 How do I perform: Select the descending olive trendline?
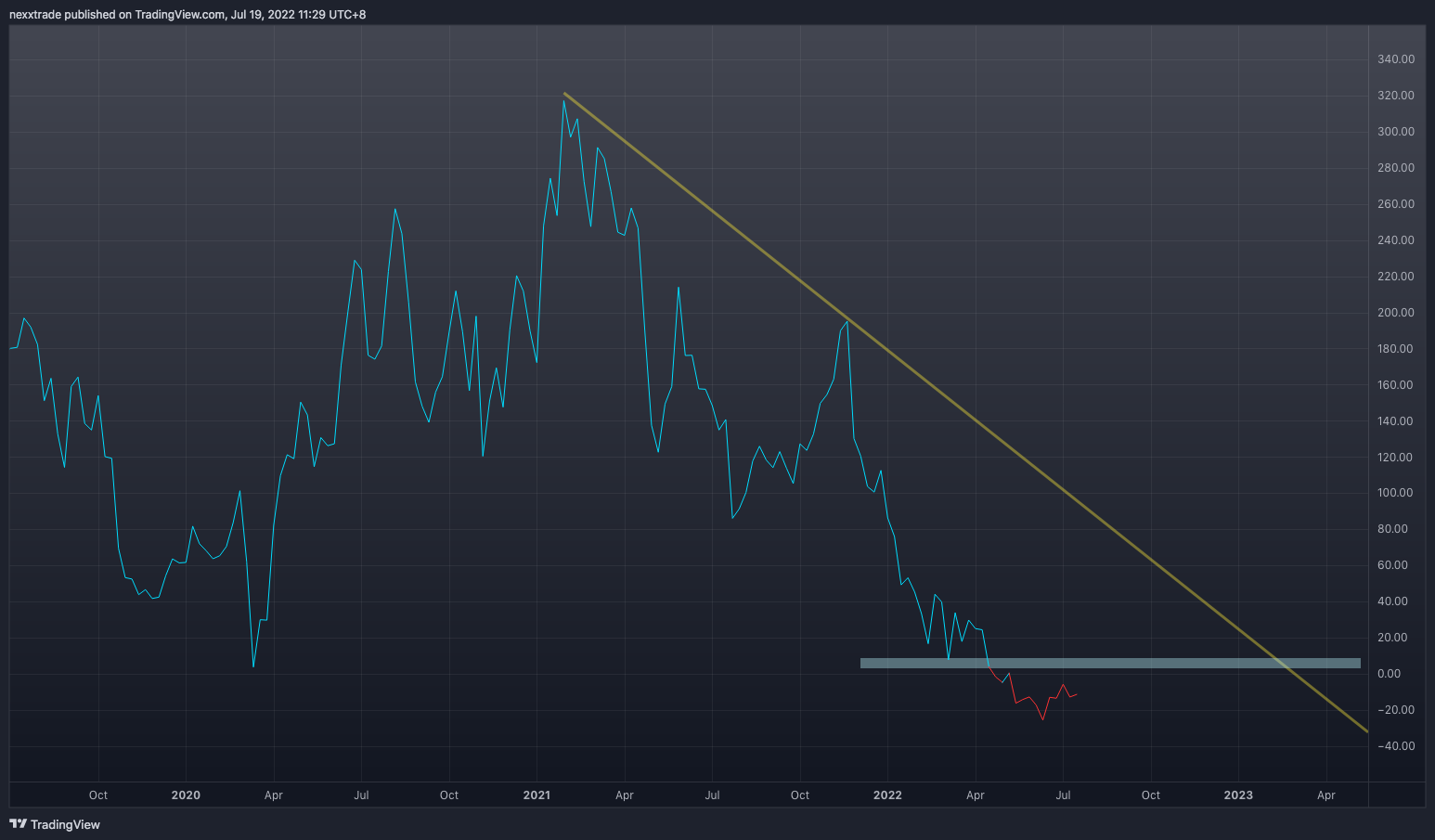[x=965, y=412]
